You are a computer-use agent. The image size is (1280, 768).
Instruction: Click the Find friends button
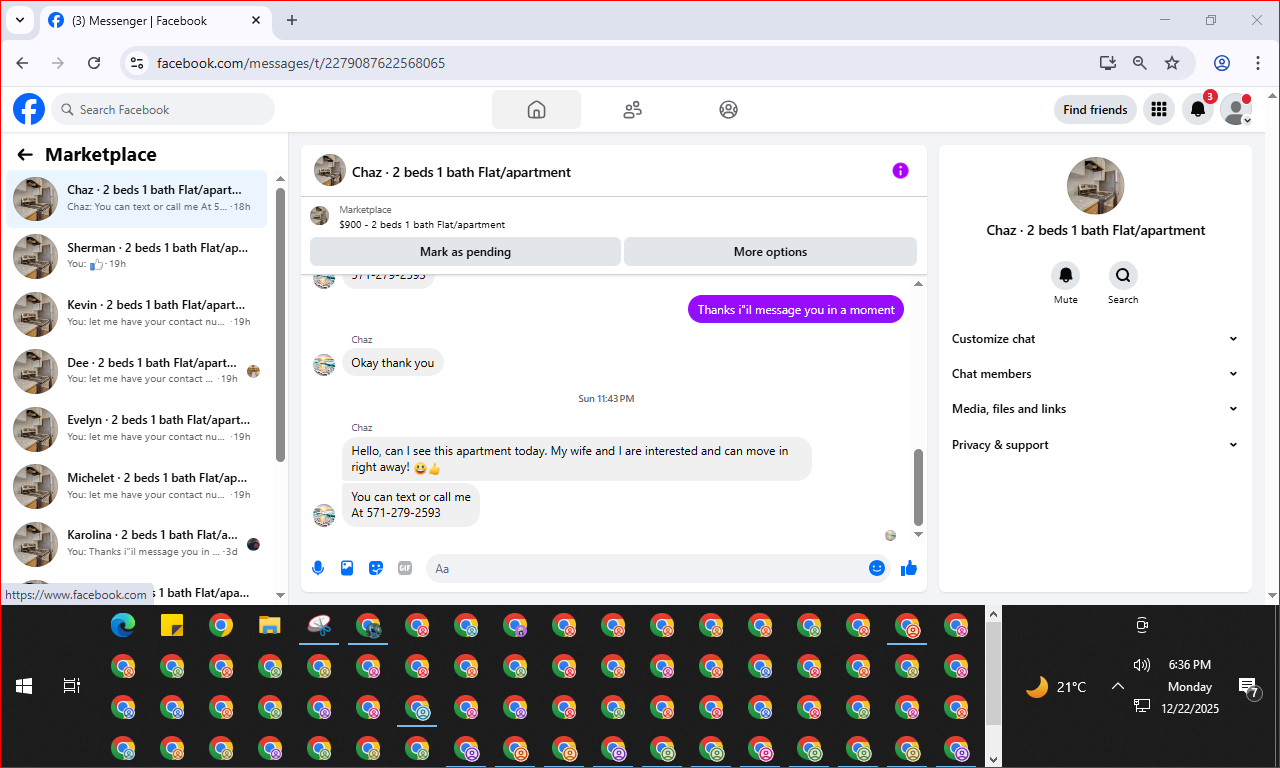1095,110
